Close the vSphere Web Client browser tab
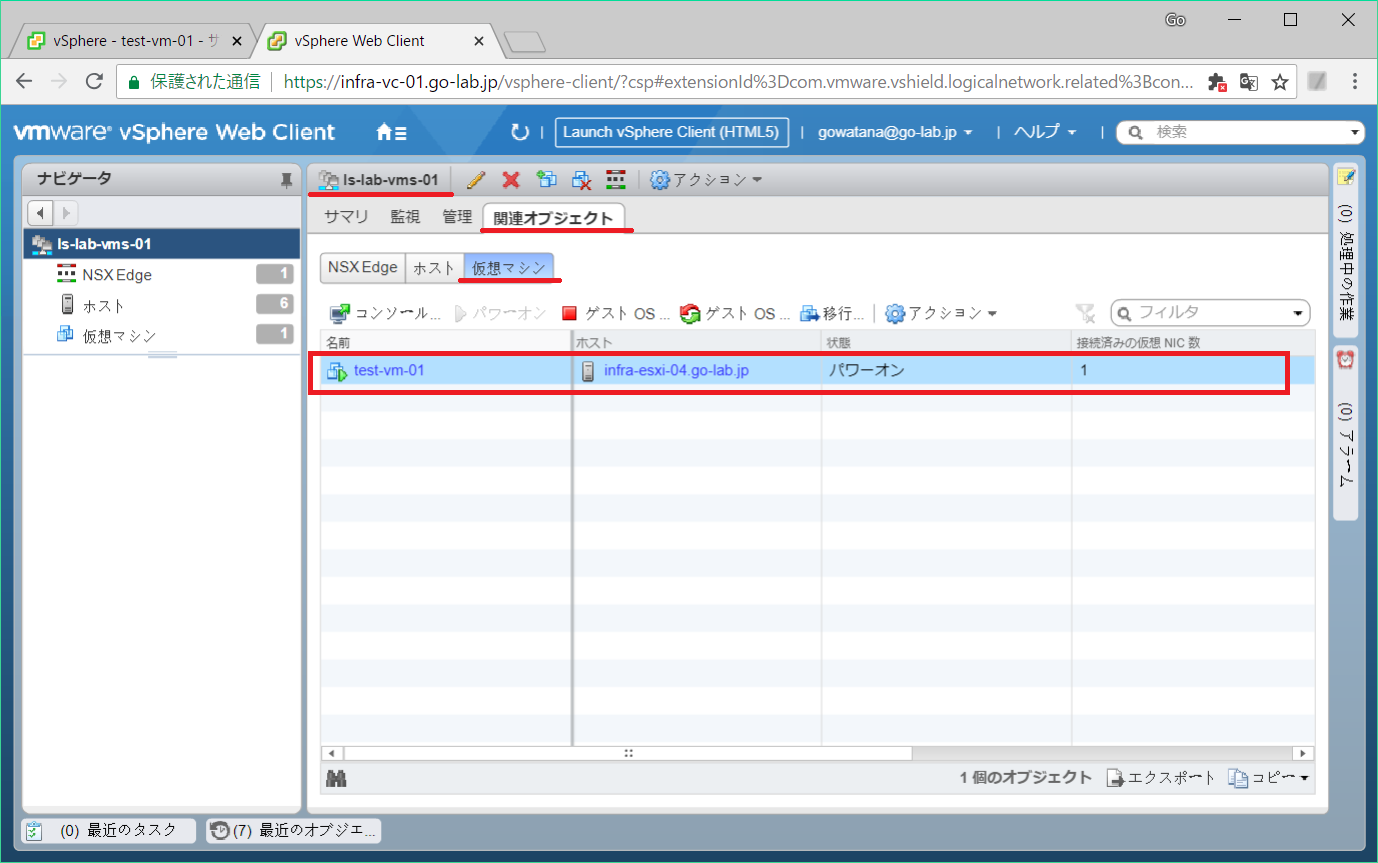This screenshot has height=863, width=1378. coord(478,41)
